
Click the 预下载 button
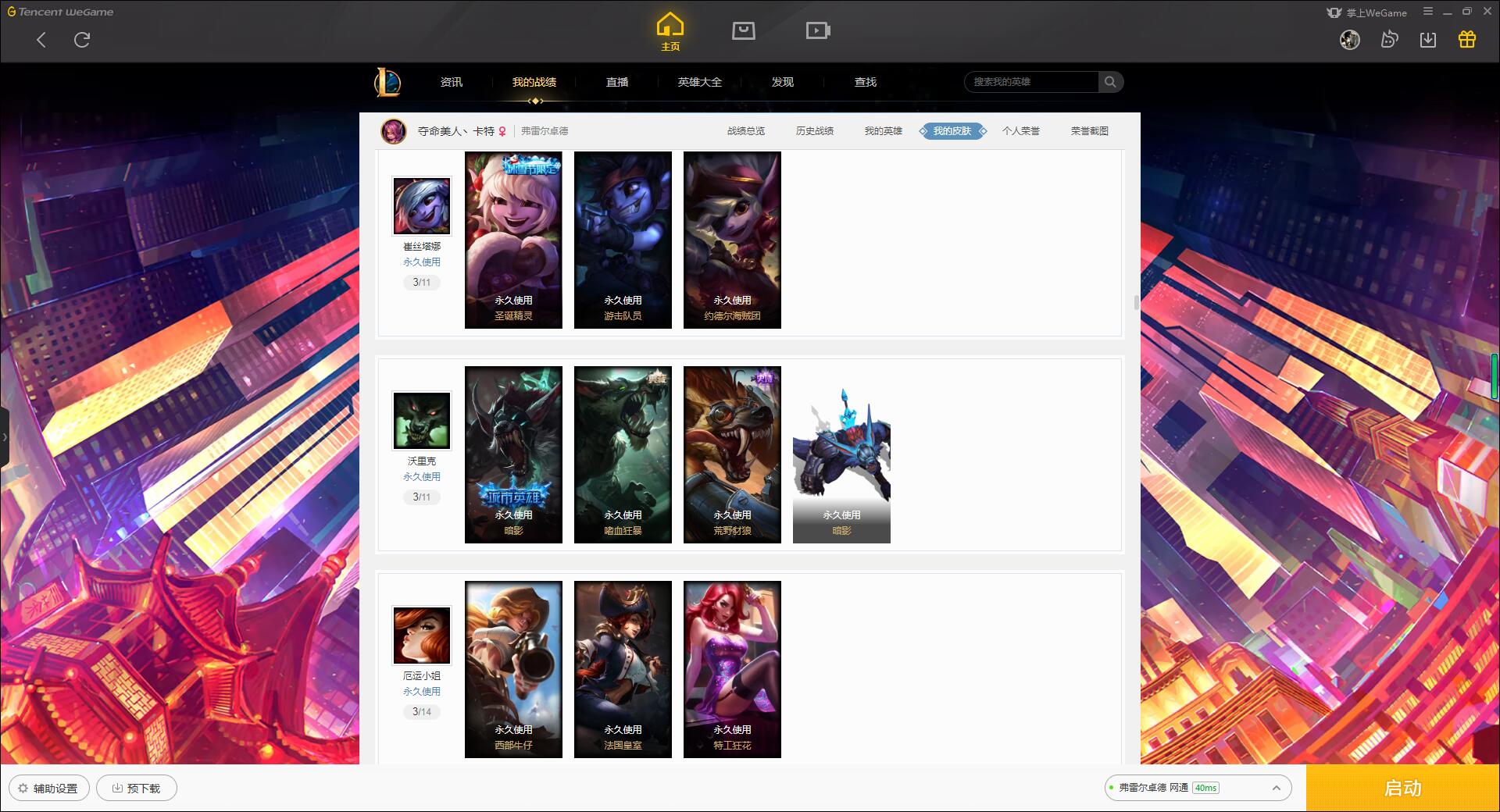tap(136, 788)
